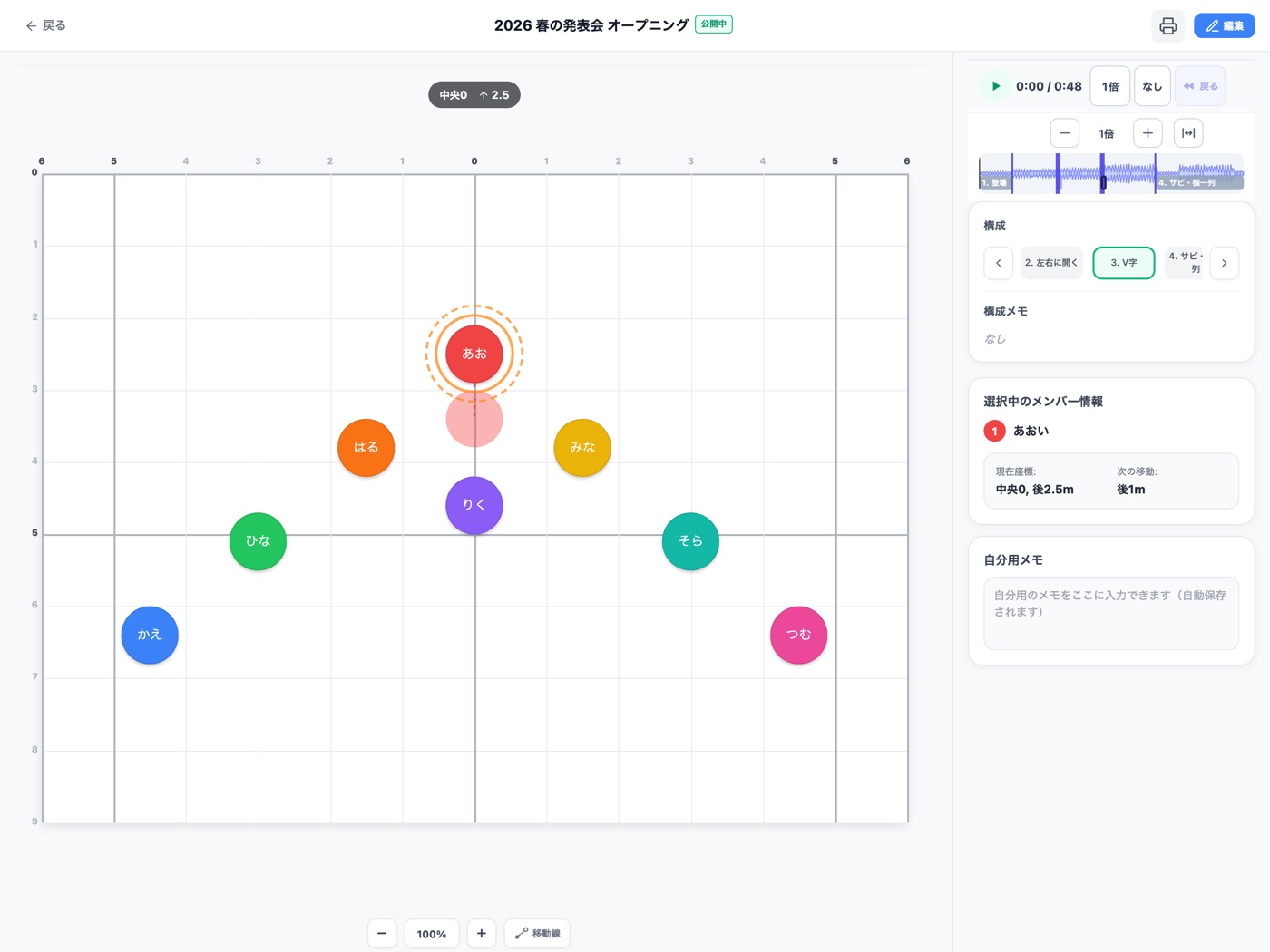This screenshot has width=1270, height=952.
Task: Click the faded pink next-position ghost circle
Action: coord(474,421)
